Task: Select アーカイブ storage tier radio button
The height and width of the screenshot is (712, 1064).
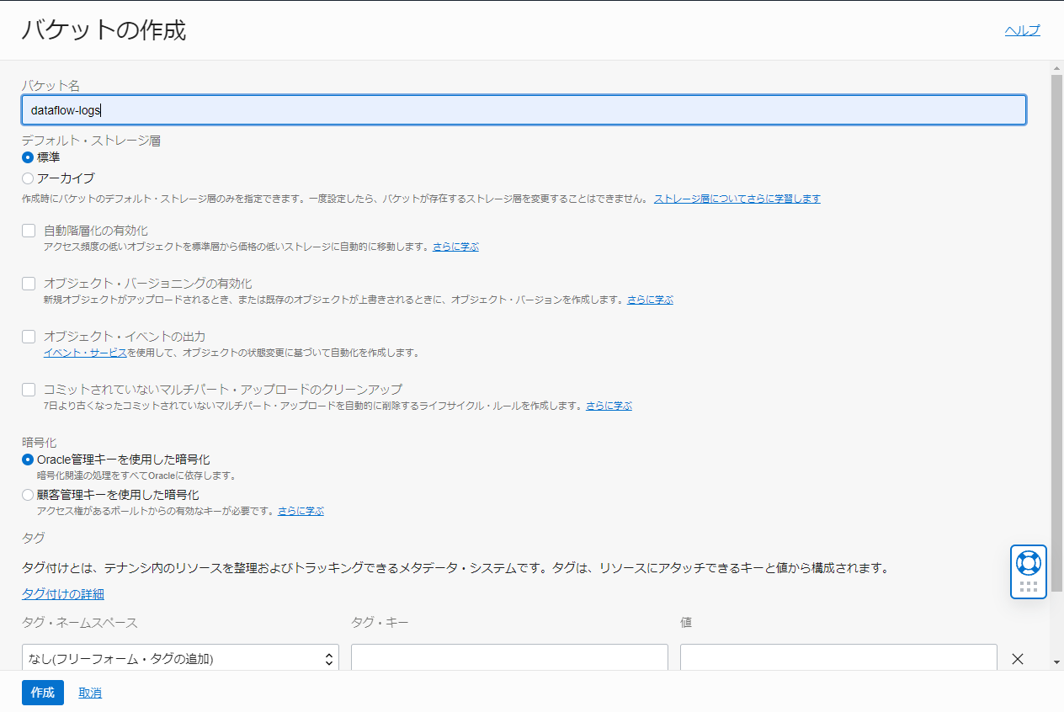Action: (x=28, y=178)
